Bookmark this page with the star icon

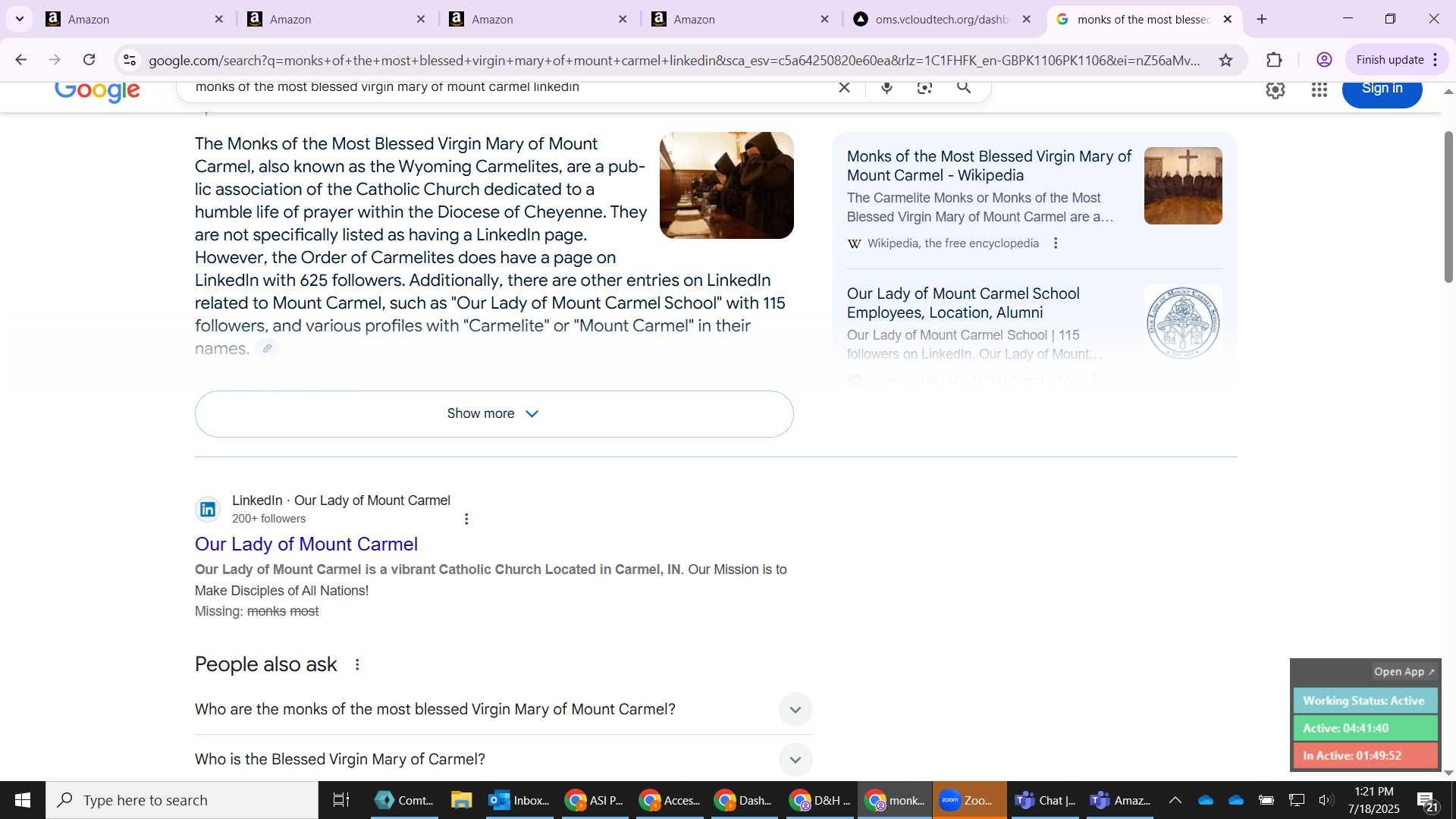coord(1225,60)
